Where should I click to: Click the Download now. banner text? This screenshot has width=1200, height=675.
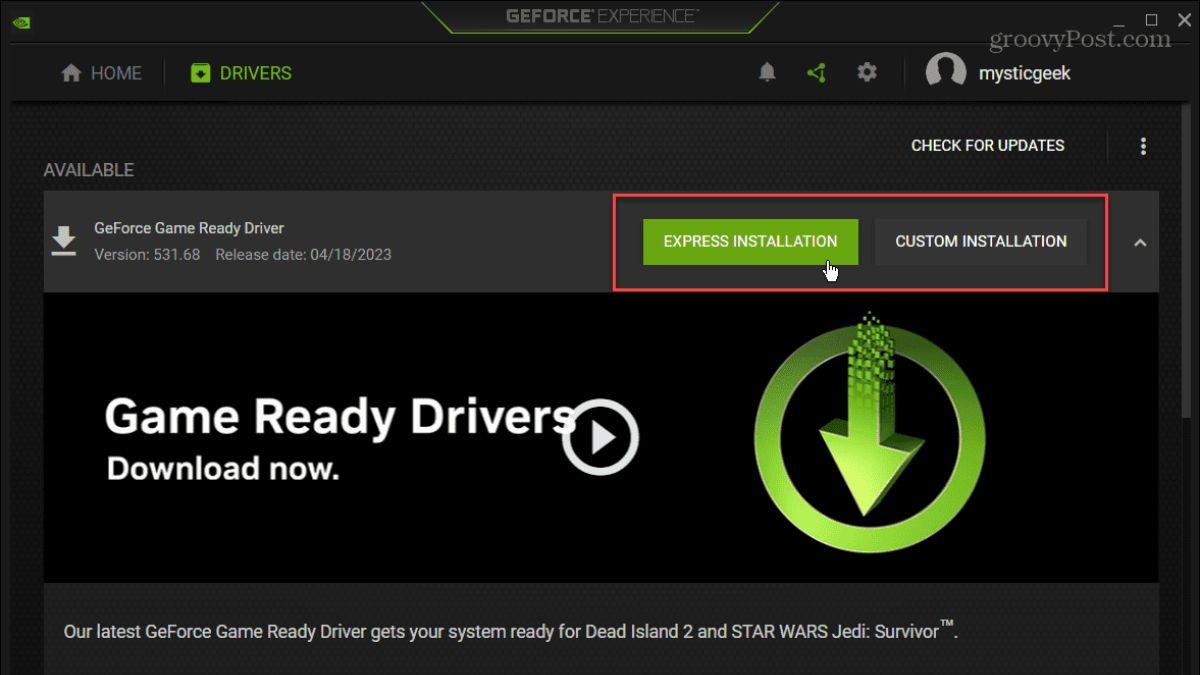pyautogui.click(x=223, y=468)
